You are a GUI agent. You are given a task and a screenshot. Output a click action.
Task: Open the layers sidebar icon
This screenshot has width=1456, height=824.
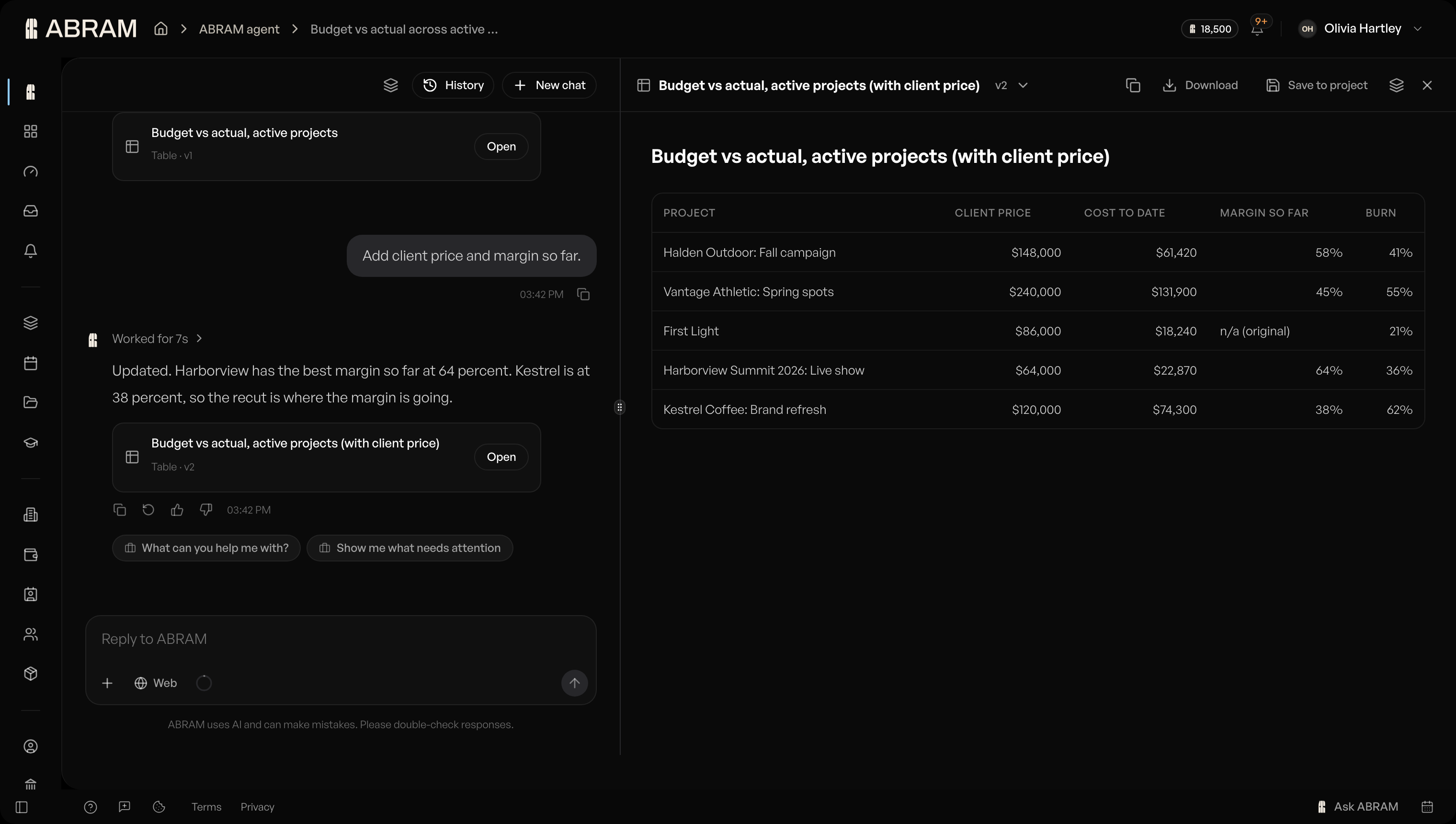(31, 322)
